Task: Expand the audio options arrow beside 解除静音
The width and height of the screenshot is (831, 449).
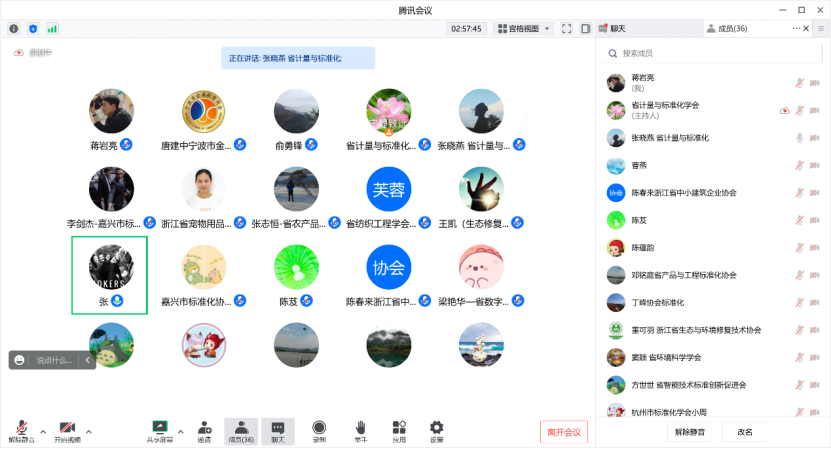Action: [43, 432]
